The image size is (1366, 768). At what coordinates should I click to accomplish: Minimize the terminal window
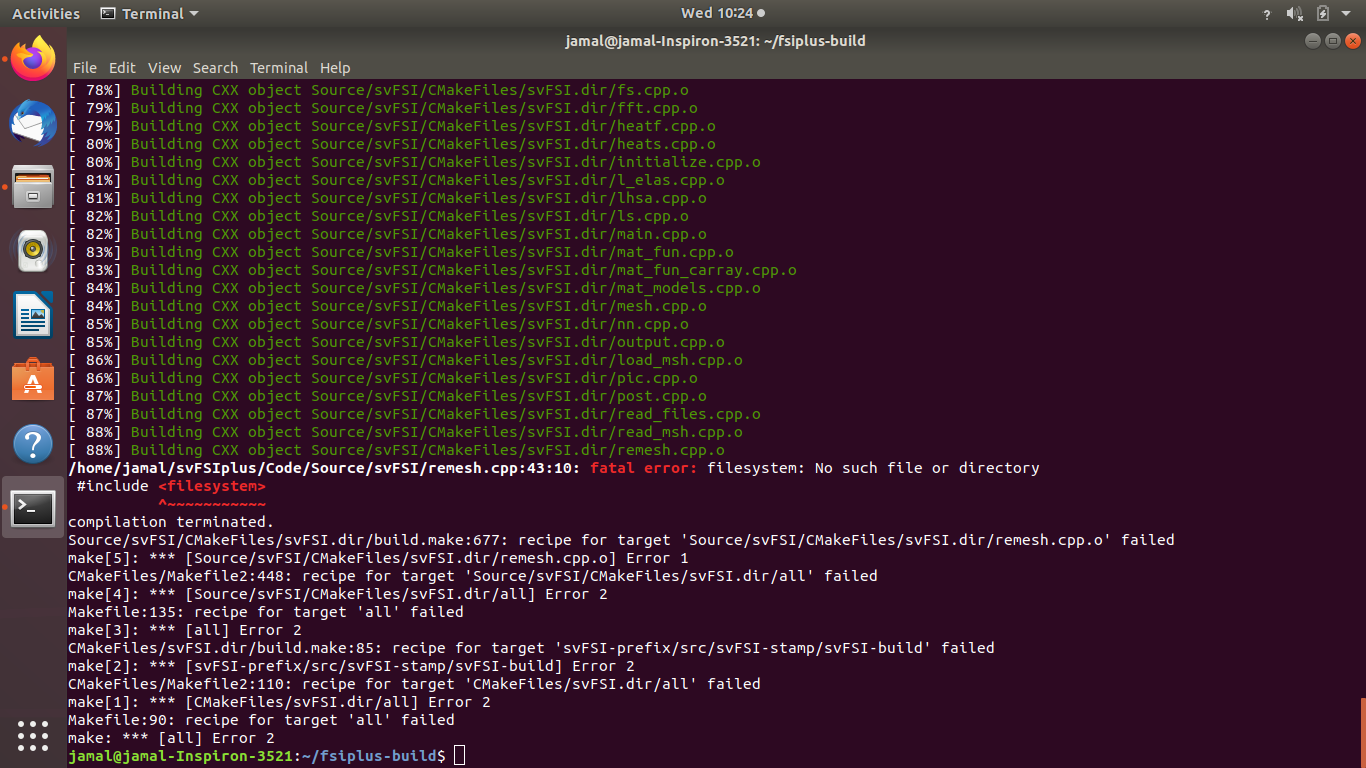(1313, 41)
